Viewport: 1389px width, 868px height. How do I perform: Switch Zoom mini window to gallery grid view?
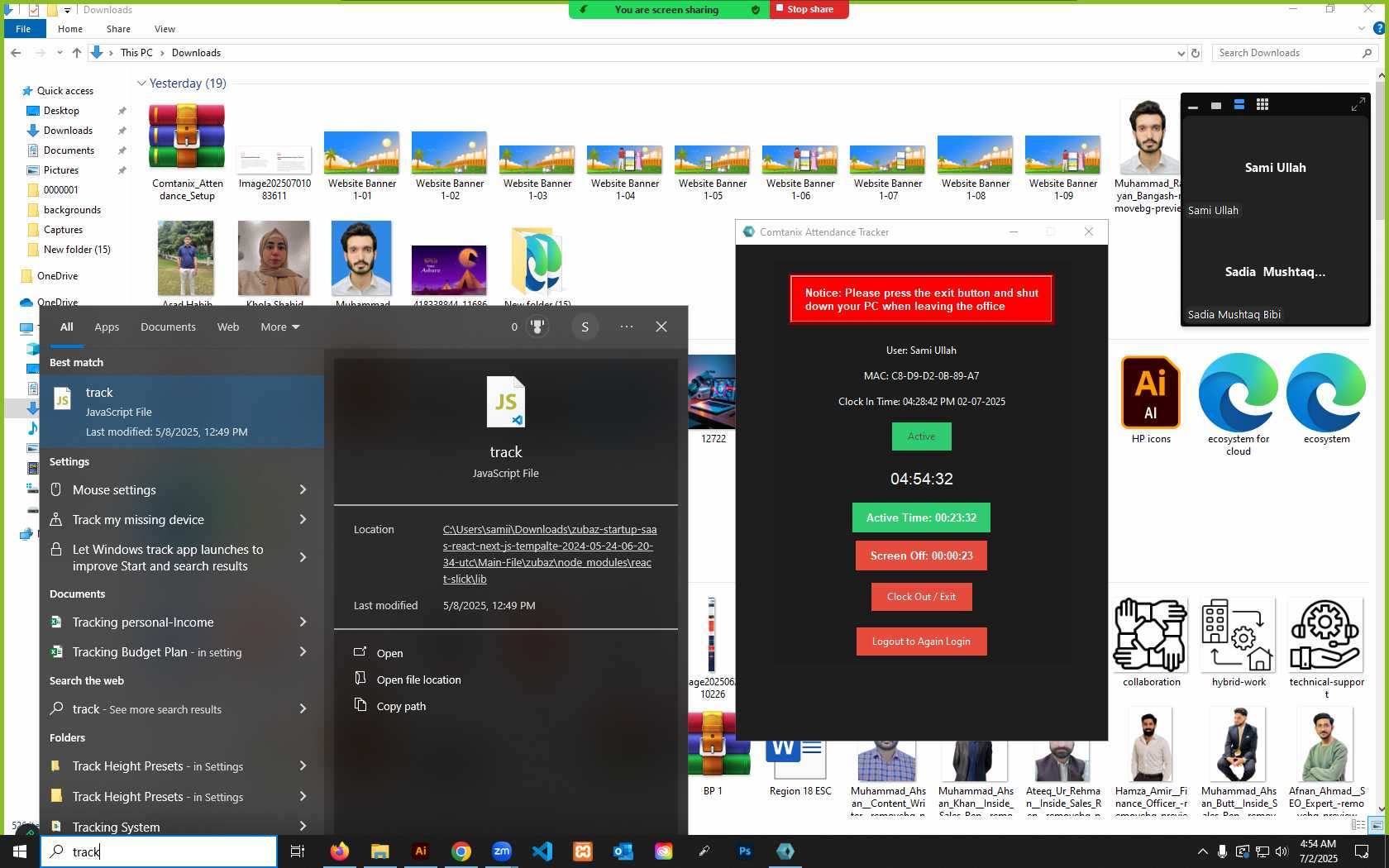click(x=1262, y=105)
